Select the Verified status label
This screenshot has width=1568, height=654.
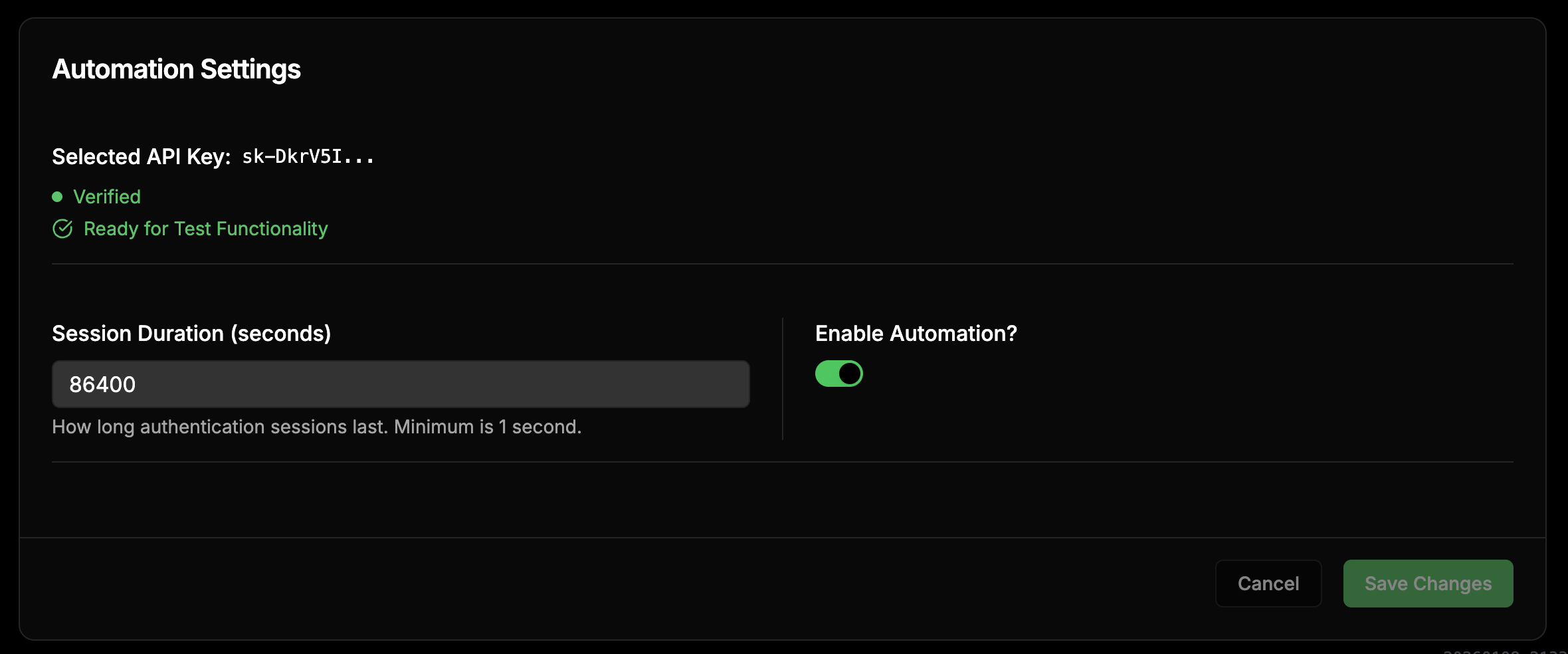click(x=107, y=197)
